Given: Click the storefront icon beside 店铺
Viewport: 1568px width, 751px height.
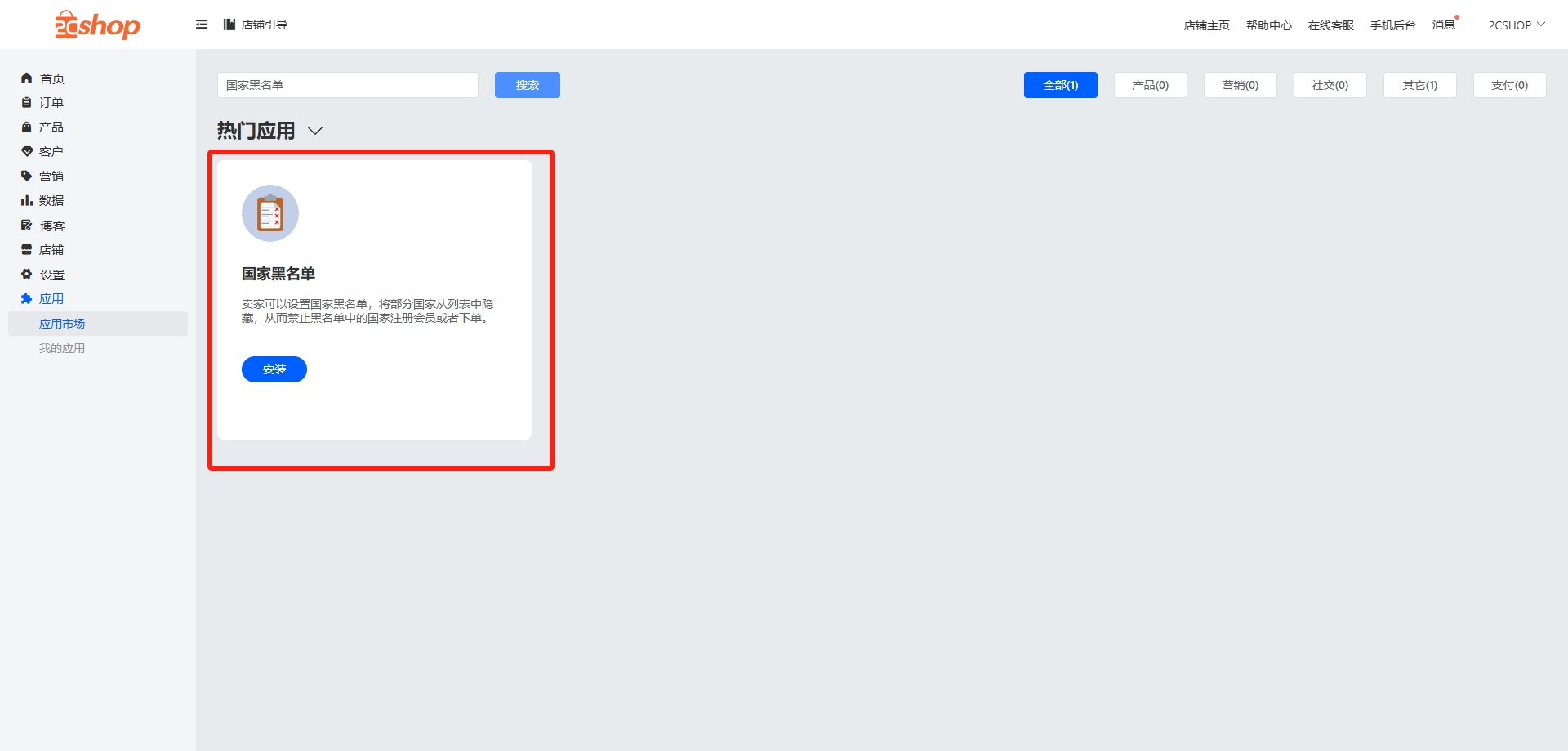Looking at the screenshot, I should click(x=26, y=250).
